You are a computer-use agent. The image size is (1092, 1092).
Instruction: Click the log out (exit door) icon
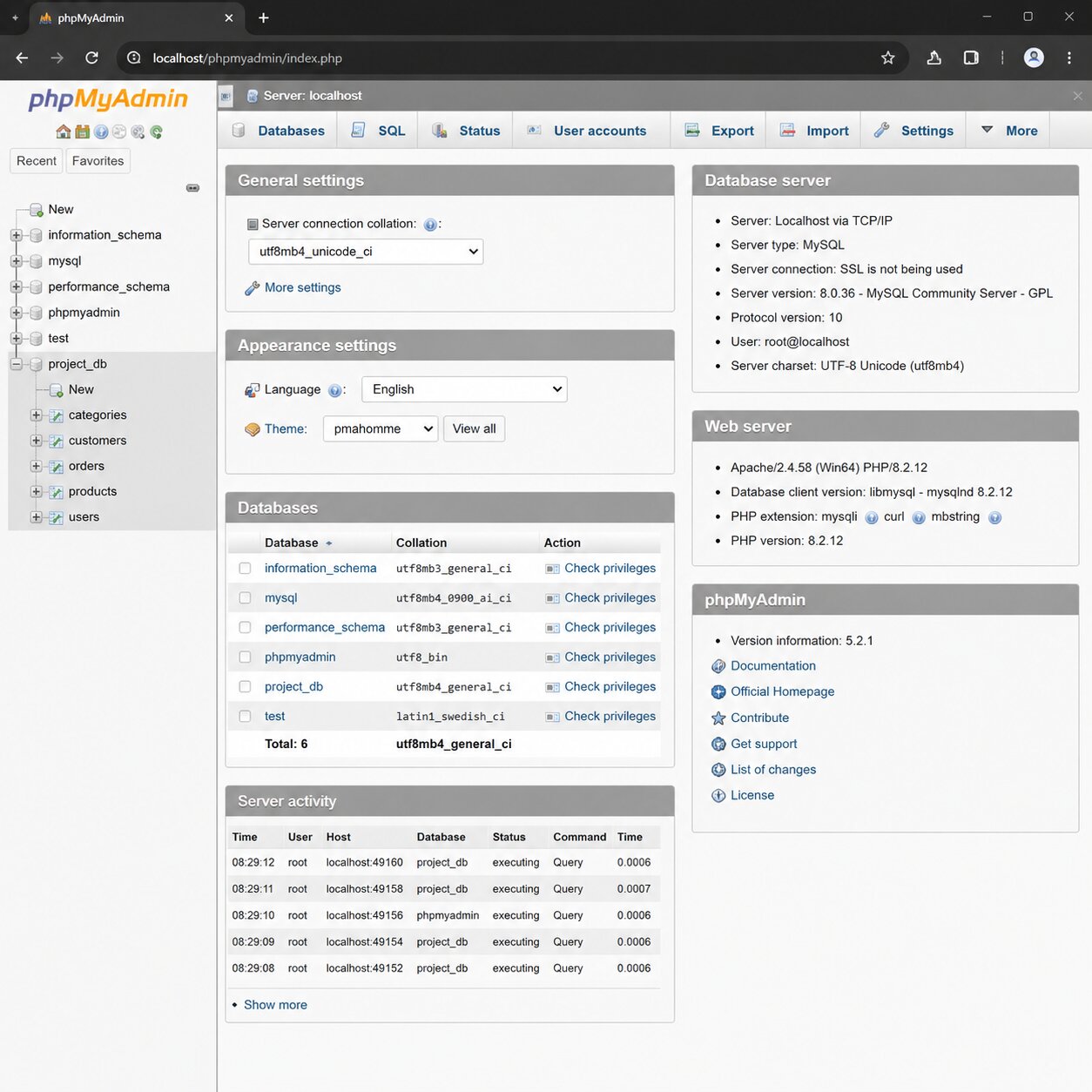[x=82, y=131]
